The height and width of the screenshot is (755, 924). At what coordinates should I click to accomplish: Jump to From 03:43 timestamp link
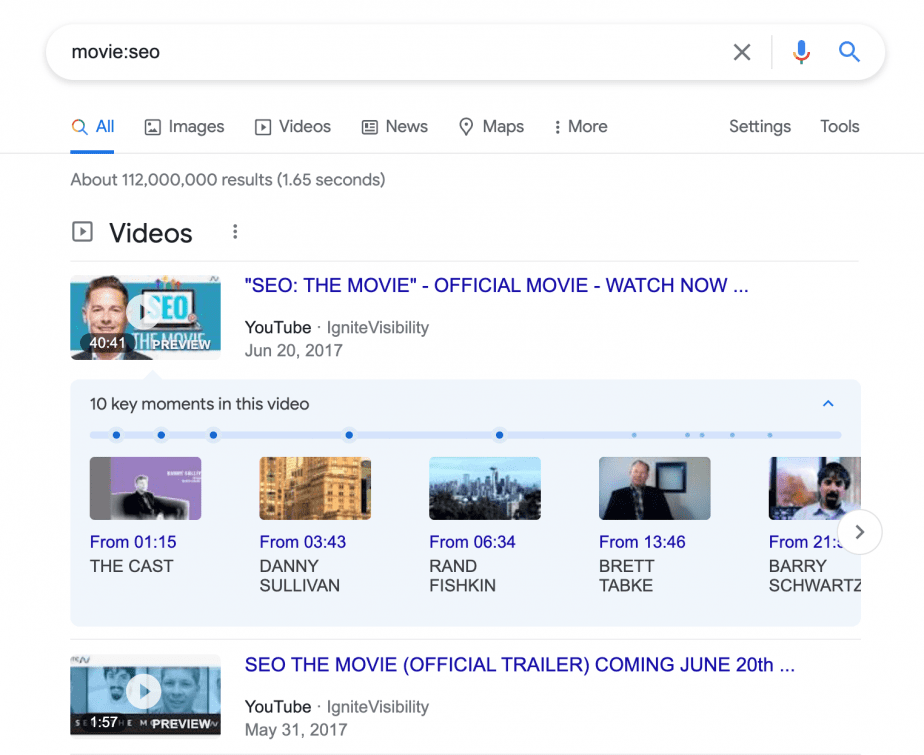click(303, 542)
